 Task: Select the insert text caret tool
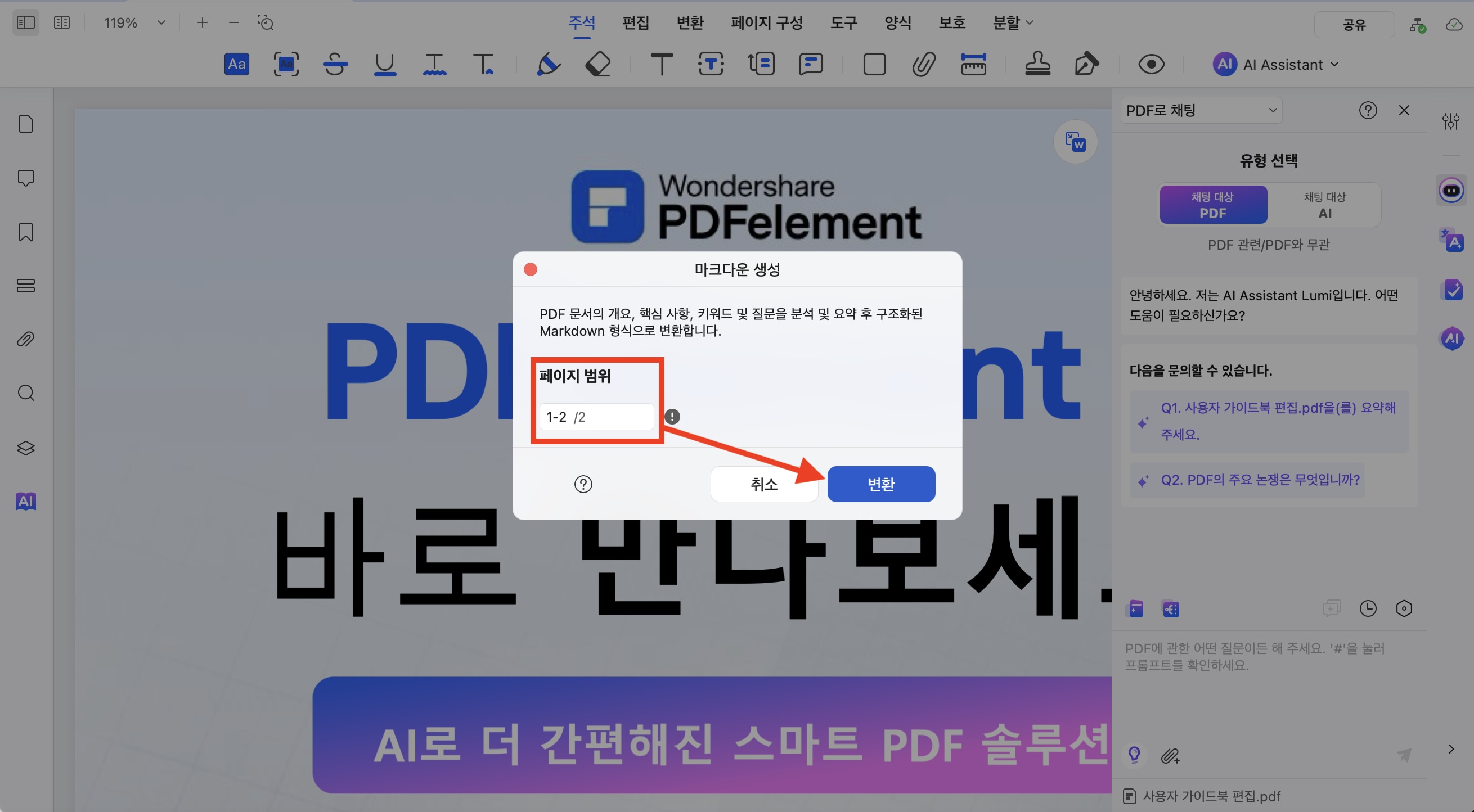[483, 64]
